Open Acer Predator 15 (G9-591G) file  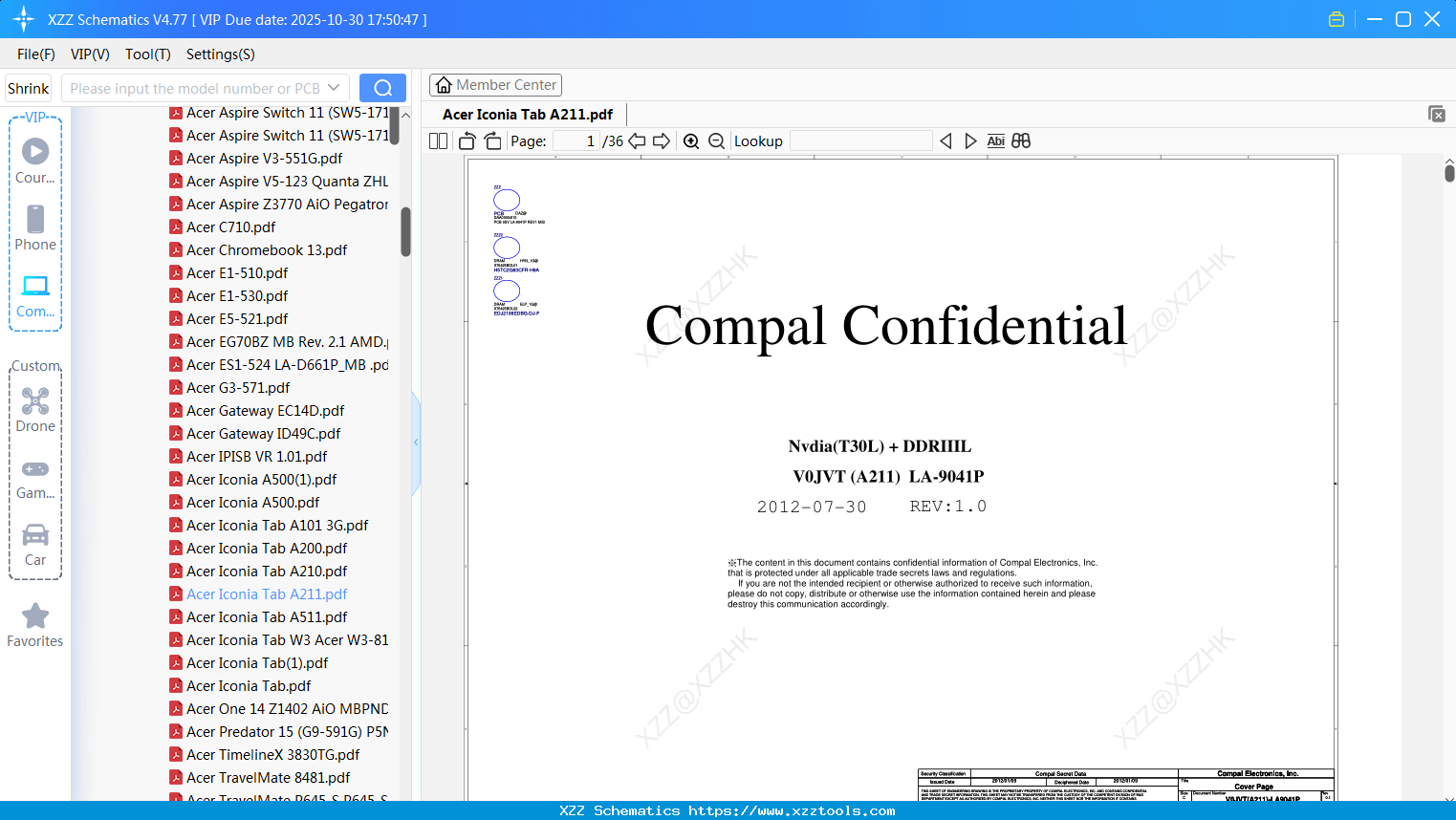(279, 732)
